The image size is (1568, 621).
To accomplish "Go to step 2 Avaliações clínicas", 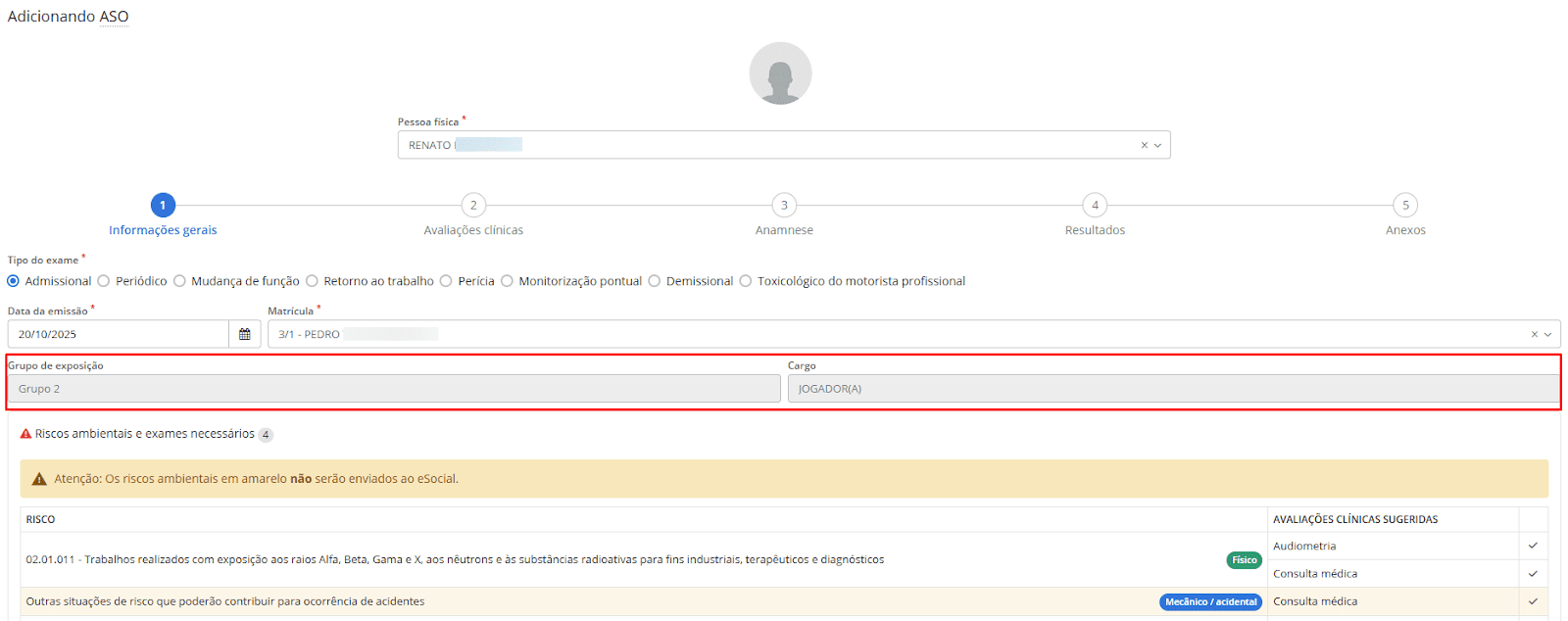I will (473, 206).
